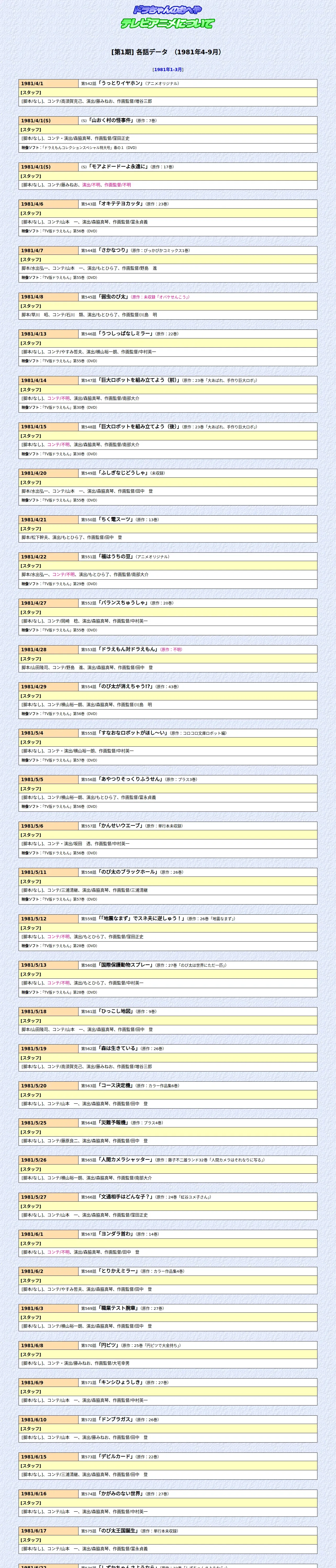This screenshot has width=336, height=1568.
Task: Click episode title 福はうちの豆
Action: pyautogui.click(x=116, y=556)
